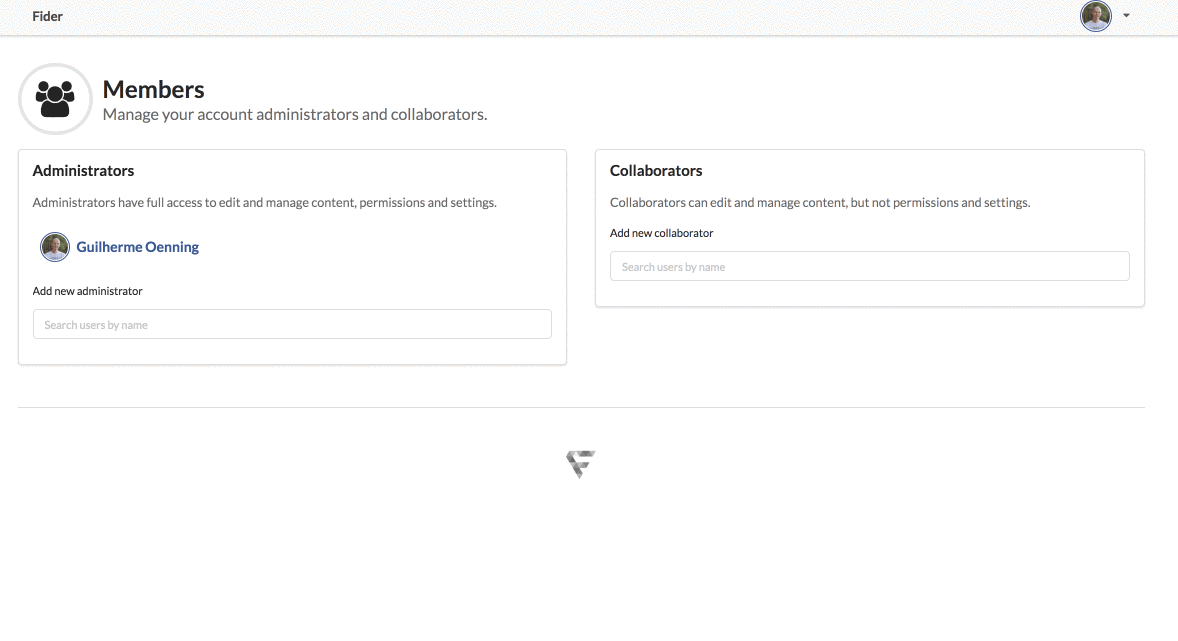1178x641 pixels.
Task: Focus the collaborator search users field
Action: [x=869, y=267]
